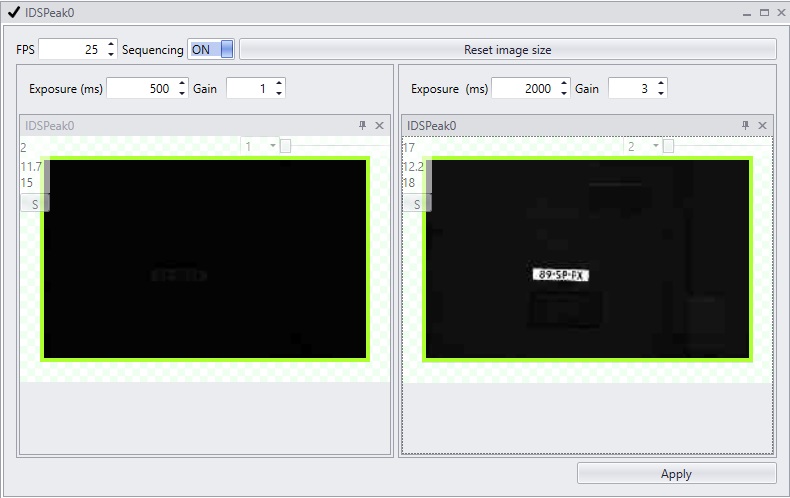The image size is (790, 498).
Task: Click the 15 value in left panel
Action: pos(27,182)
